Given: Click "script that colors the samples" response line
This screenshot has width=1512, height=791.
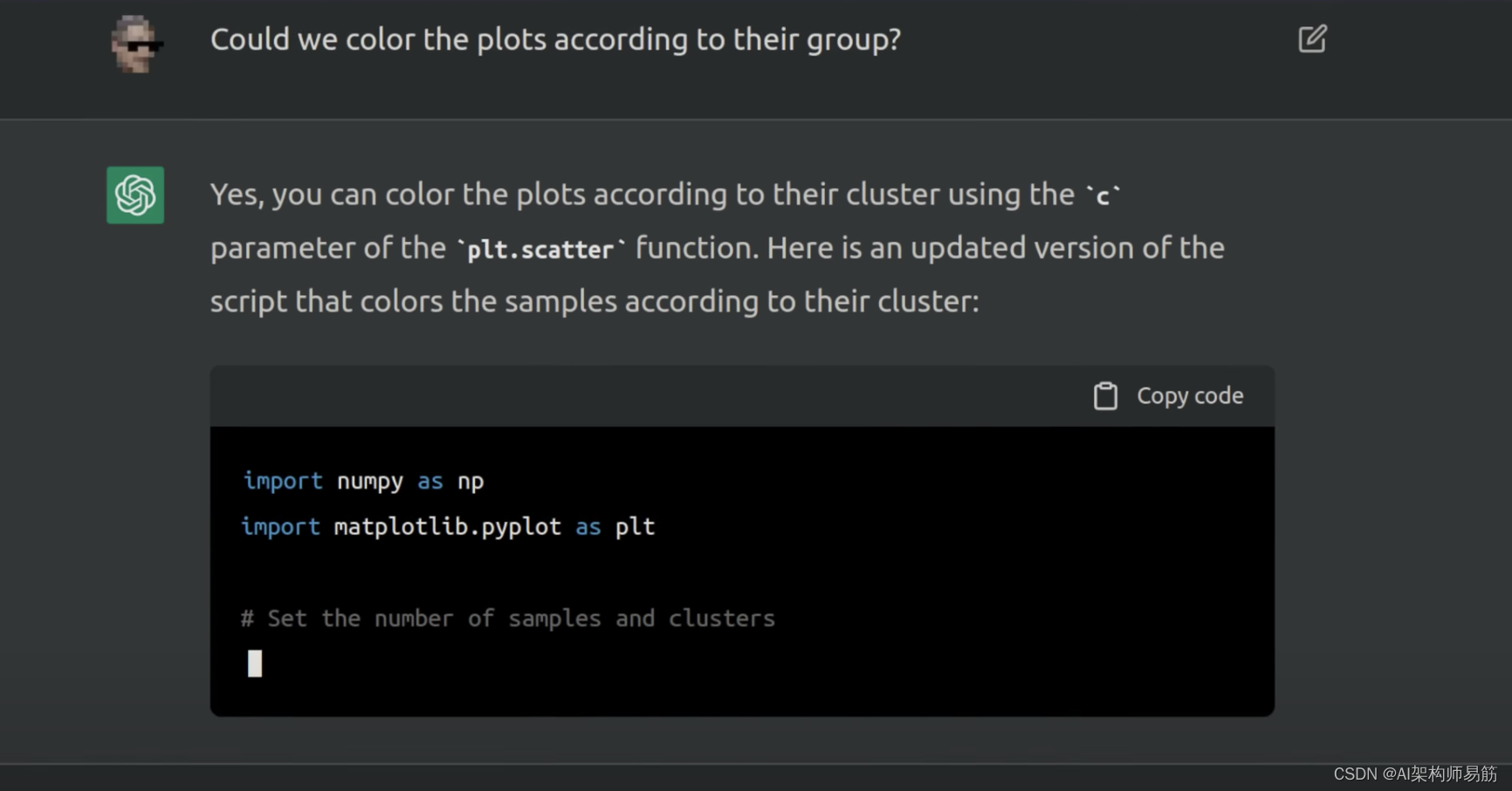Looking at the screenshot, I should tap(594, 301).
